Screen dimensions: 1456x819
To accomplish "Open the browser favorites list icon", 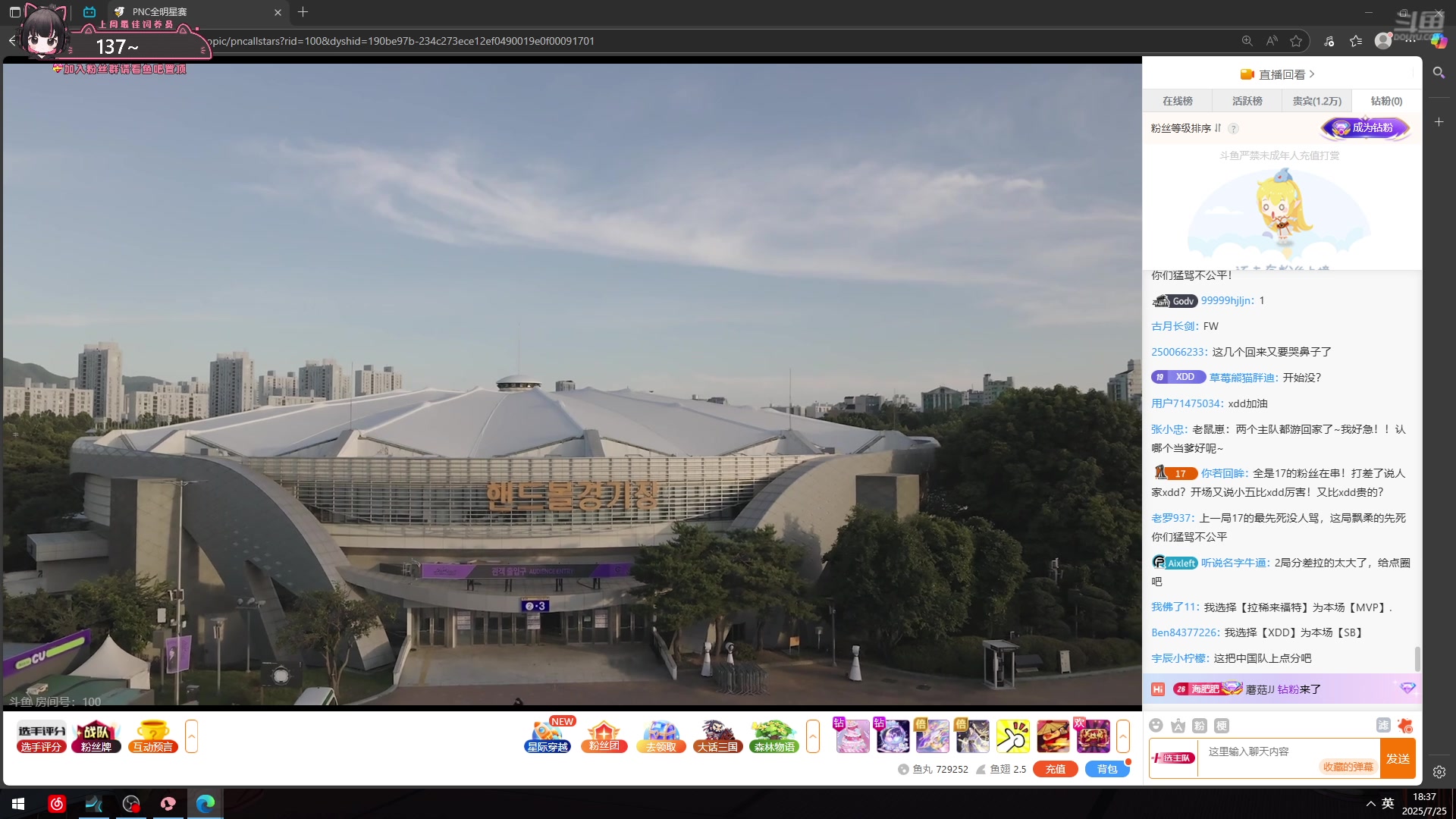I will tap(1356, 41).
